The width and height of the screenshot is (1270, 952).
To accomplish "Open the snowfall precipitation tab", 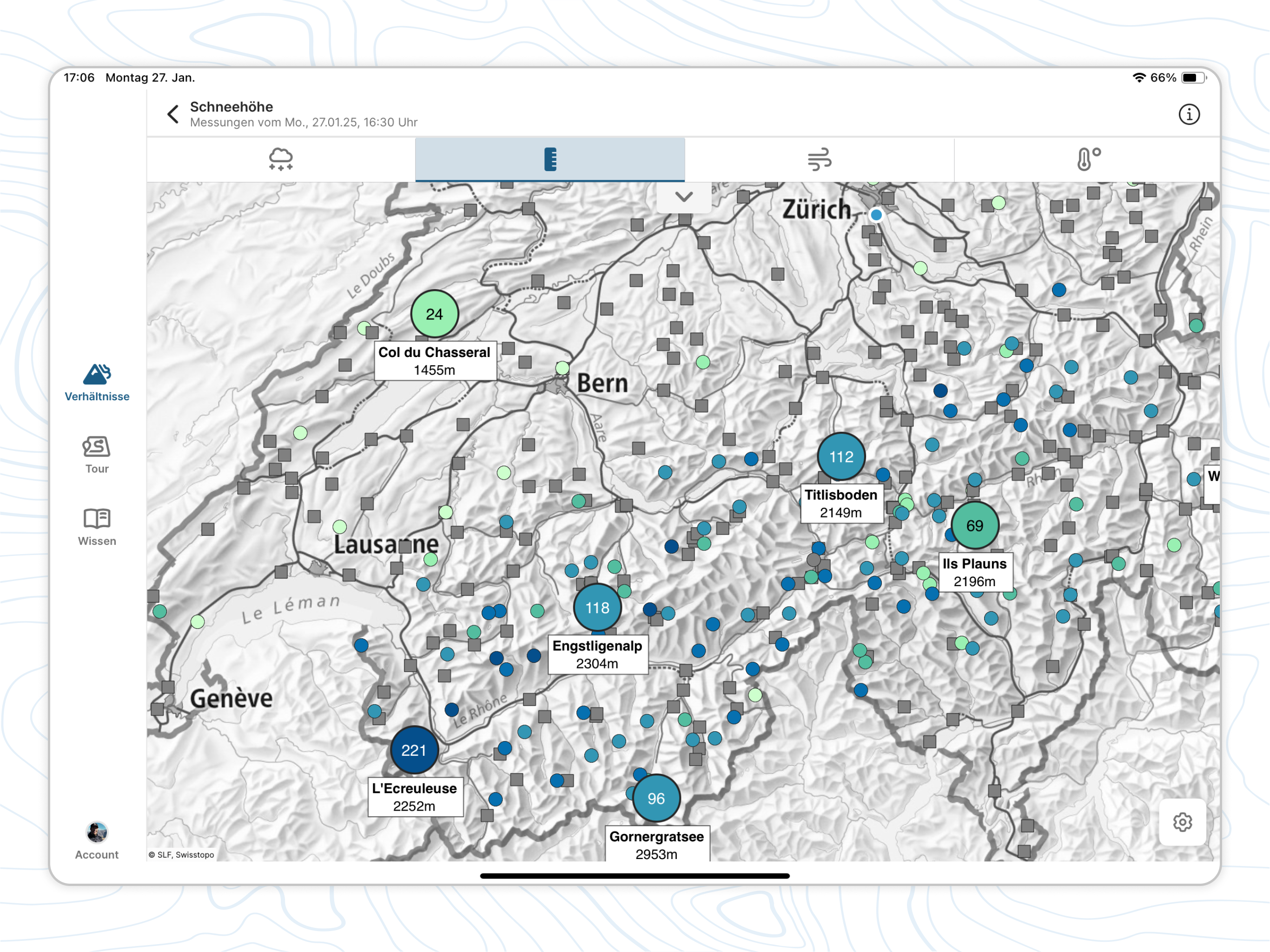I will pyautogui.click(x=281, y=159).
